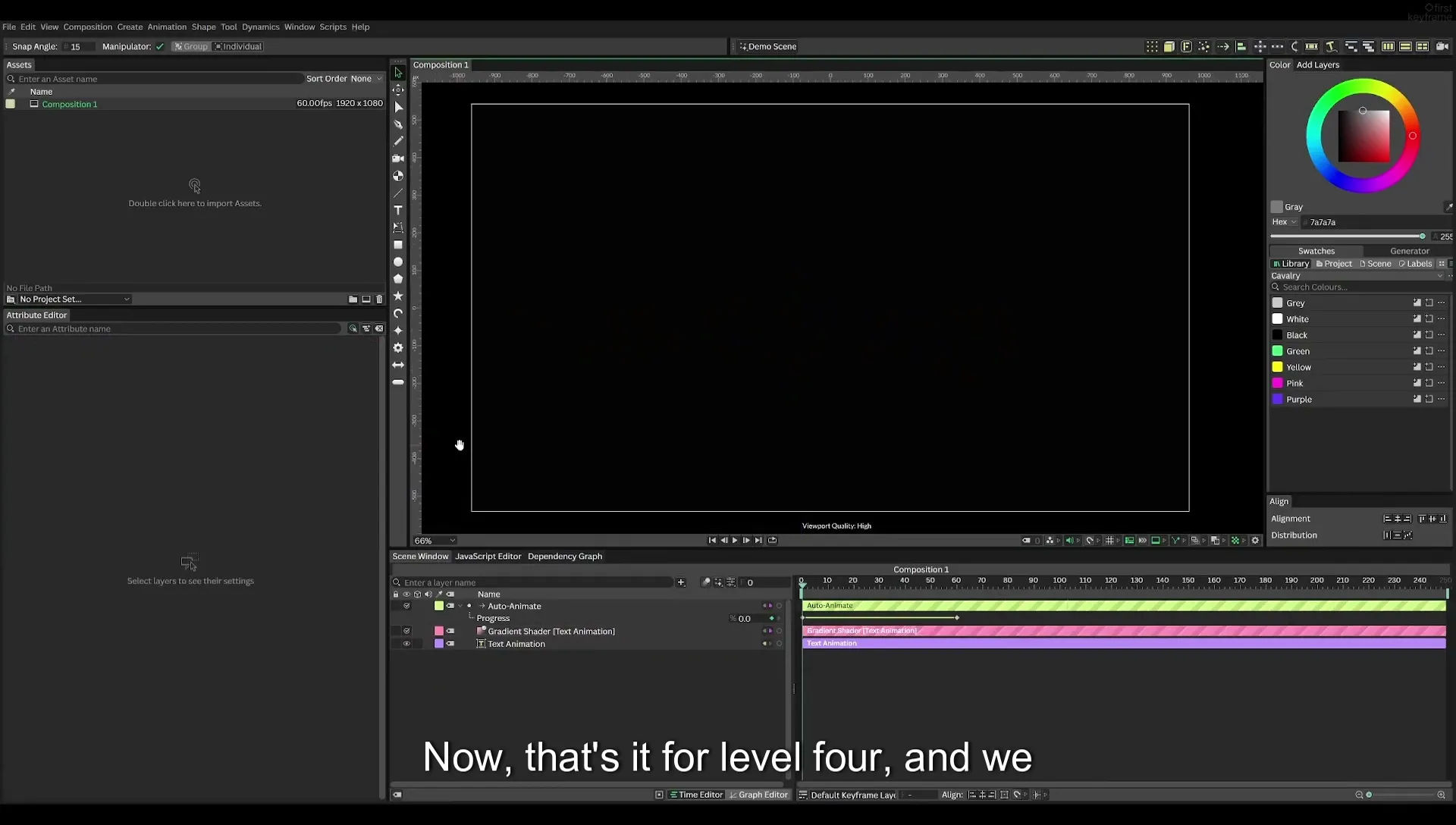Open the No Project Set dropdown
1456x825 pixels.
click(x=74, y=300)
